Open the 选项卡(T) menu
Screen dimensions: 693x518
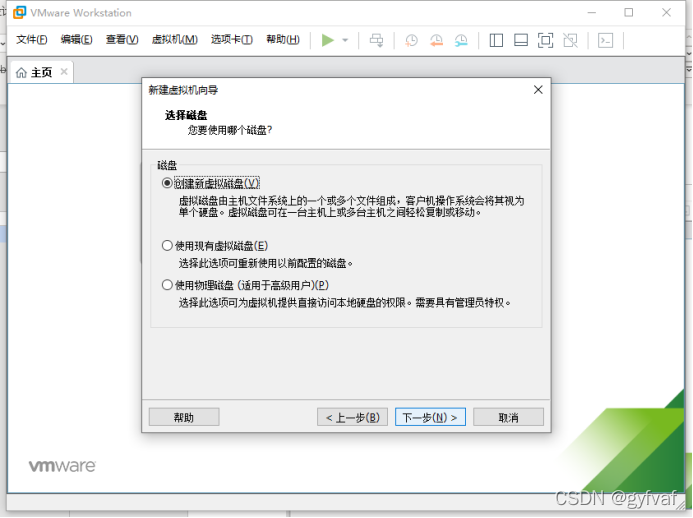point(232,40)
